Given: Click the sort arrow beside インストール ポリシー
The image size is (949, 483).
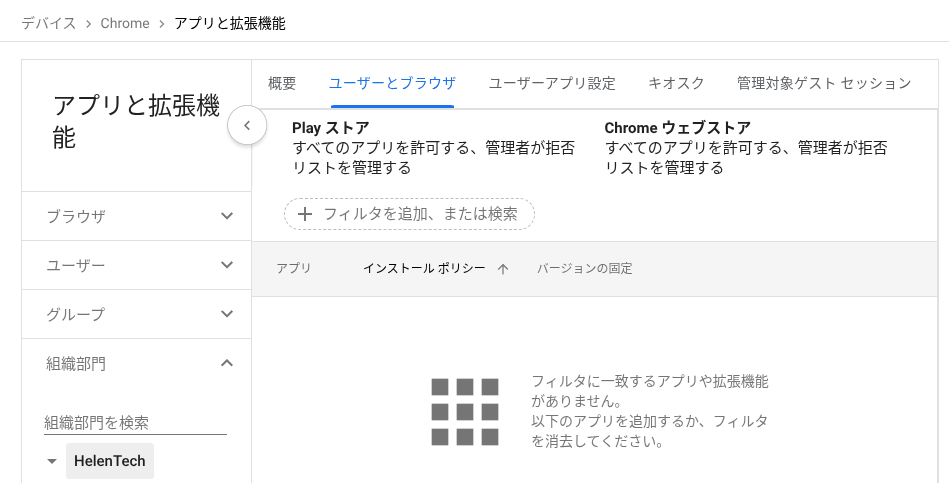Looking at the screenshot, I should coord(503,269).
